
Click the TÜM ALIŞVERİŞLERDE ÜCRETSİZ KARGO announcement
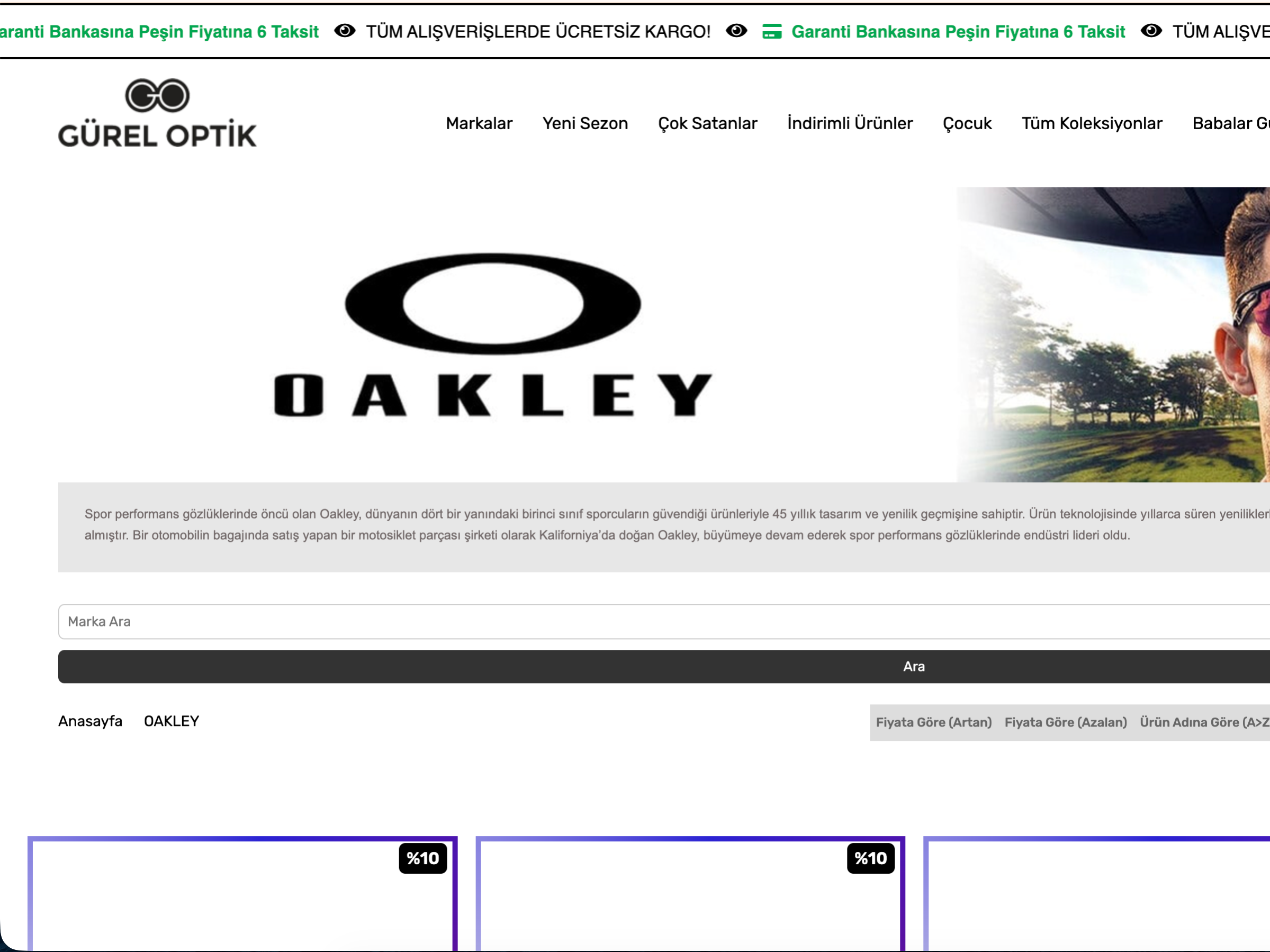coord(538,32)
